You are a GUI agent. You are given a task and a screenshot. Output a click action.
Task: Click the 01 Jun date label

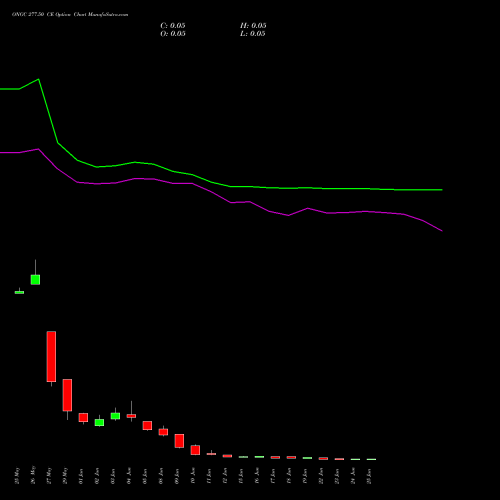click(x=81, y=476)
